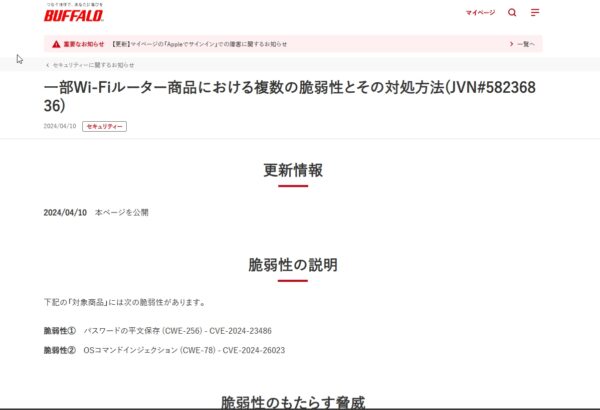Viewport: 600px width, 410px height.
Task: Click the 更新情報 heading
Action: pyautogui.click(x=293, y=170)
